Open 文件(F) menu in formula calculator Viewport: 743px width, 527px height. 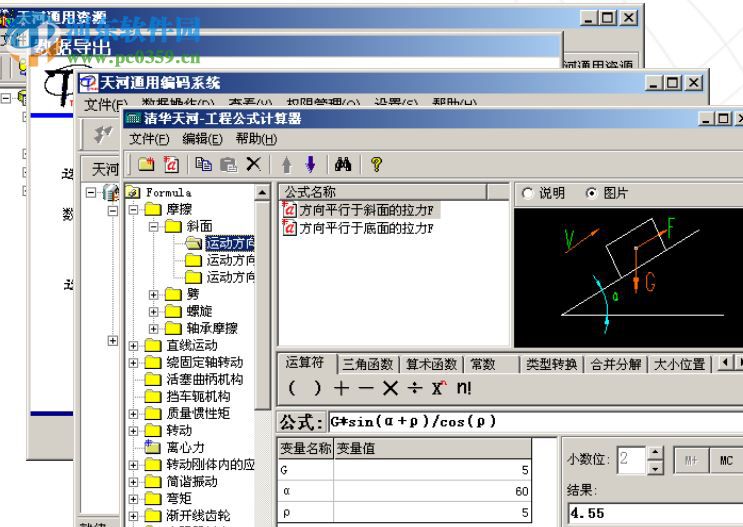149,139
